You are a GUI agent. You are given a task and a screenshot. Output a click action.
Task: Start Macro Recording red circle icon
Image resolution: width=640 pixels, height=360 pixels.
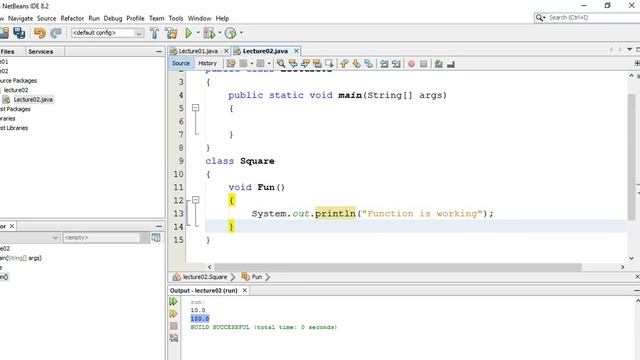click(411, 64)
